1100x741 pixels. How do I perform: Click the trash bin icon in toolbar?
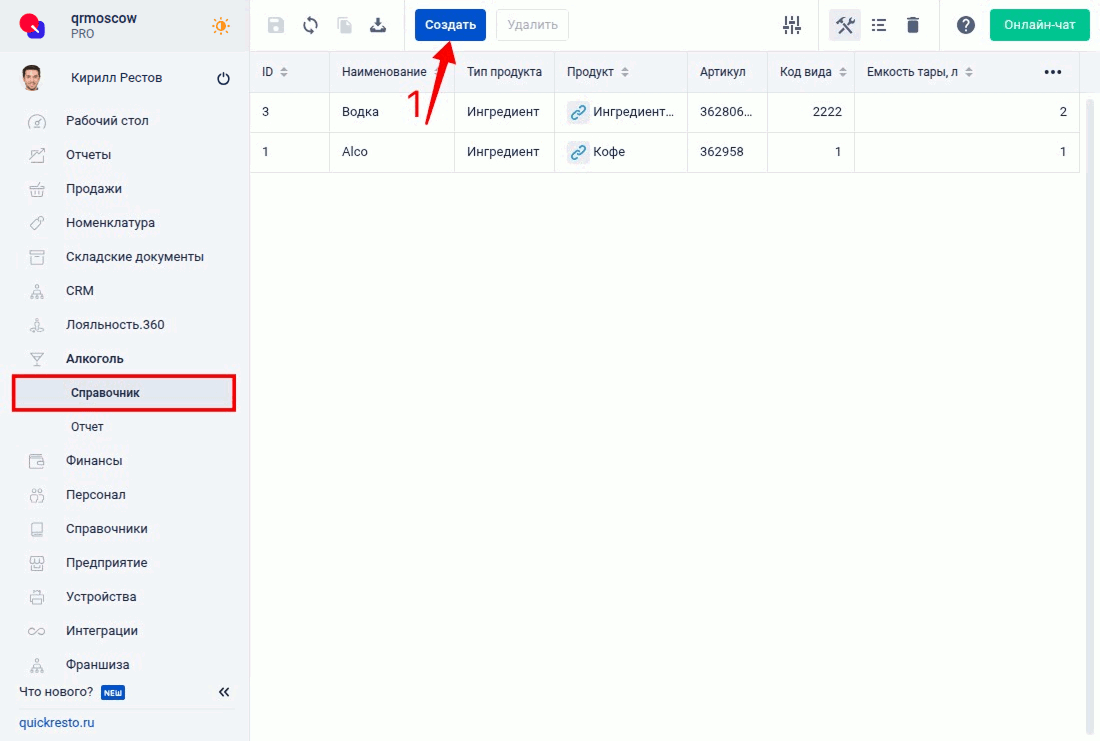click(913, 26)
